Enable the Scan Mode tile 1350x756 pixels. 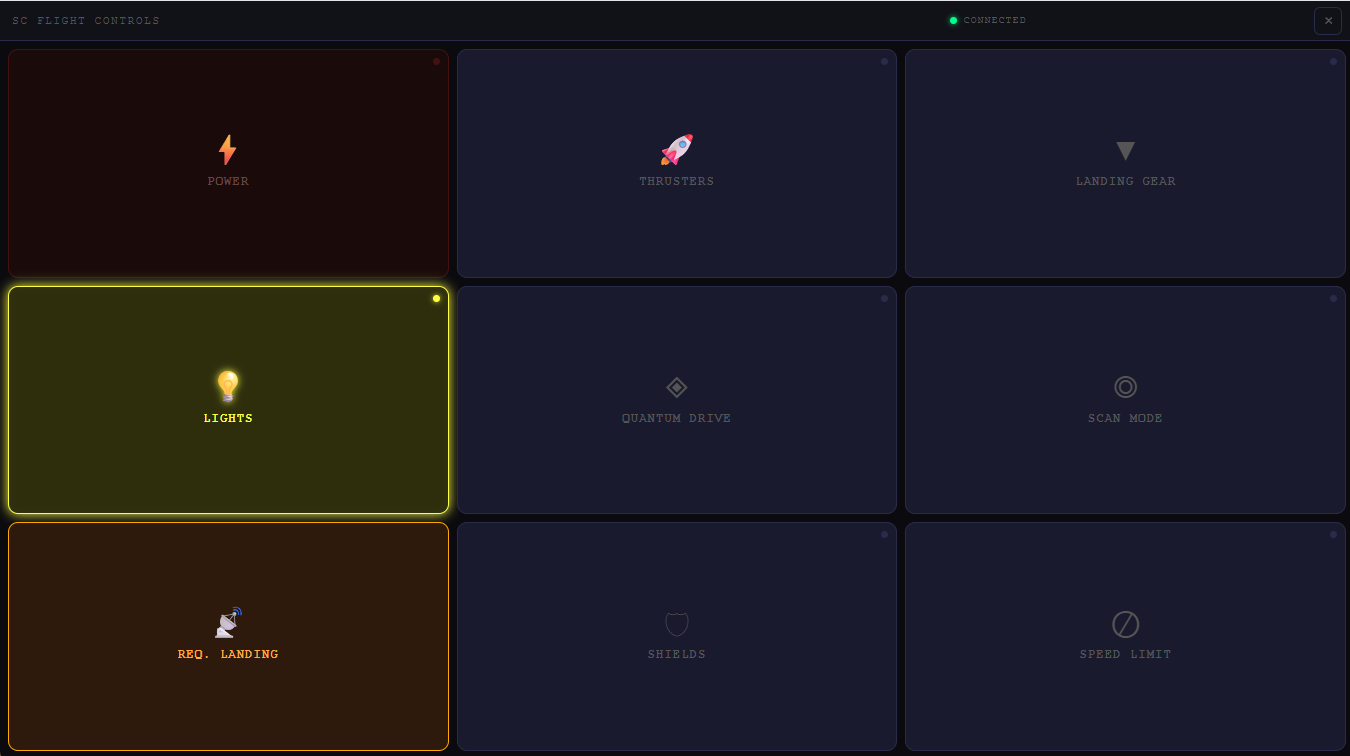tap(1125, 400)
